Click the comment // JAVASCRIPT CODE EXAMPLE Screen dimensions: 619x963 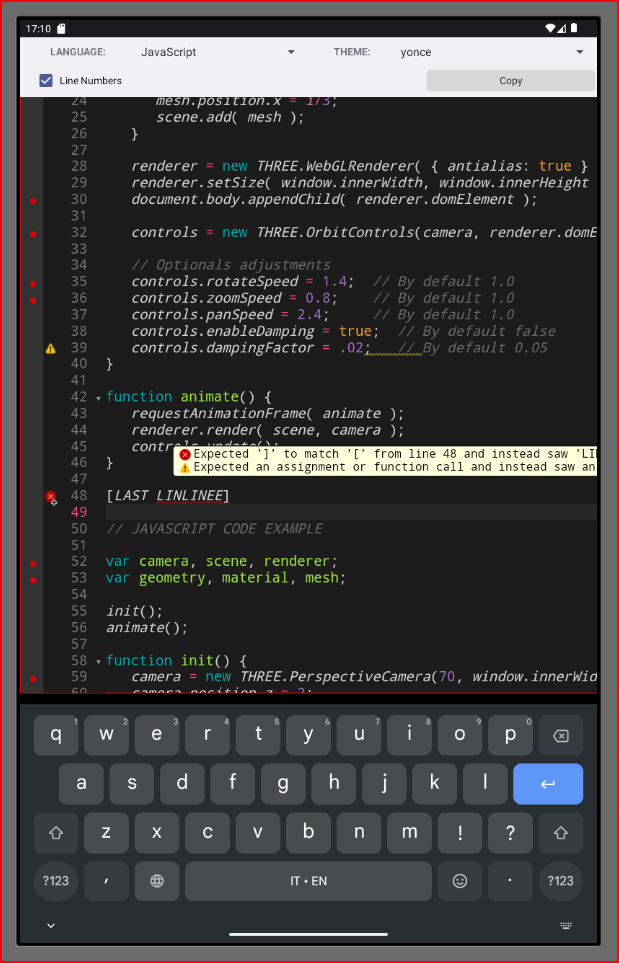coord(214,529)
